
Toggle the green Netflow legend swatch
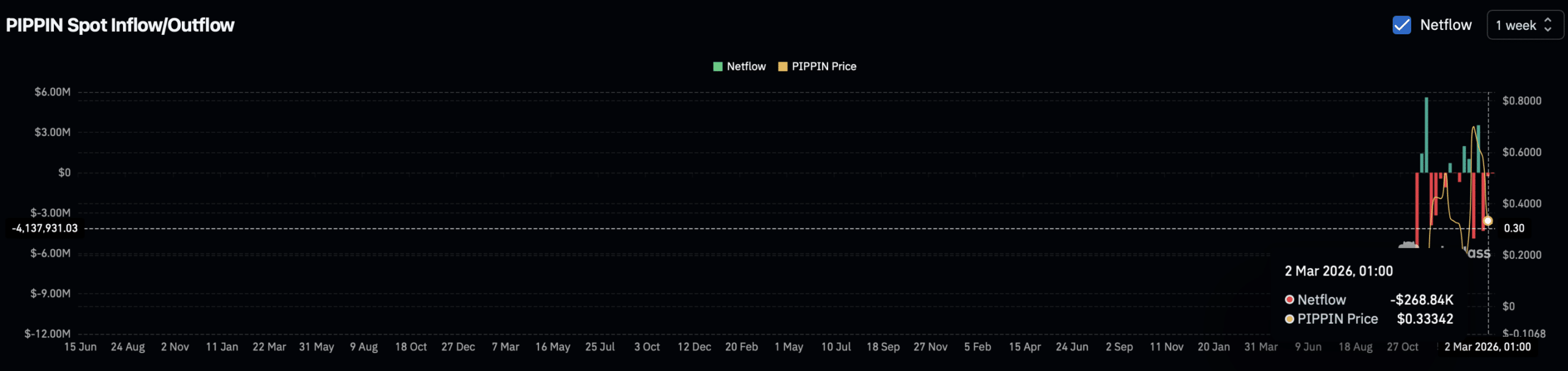(718, 67)
